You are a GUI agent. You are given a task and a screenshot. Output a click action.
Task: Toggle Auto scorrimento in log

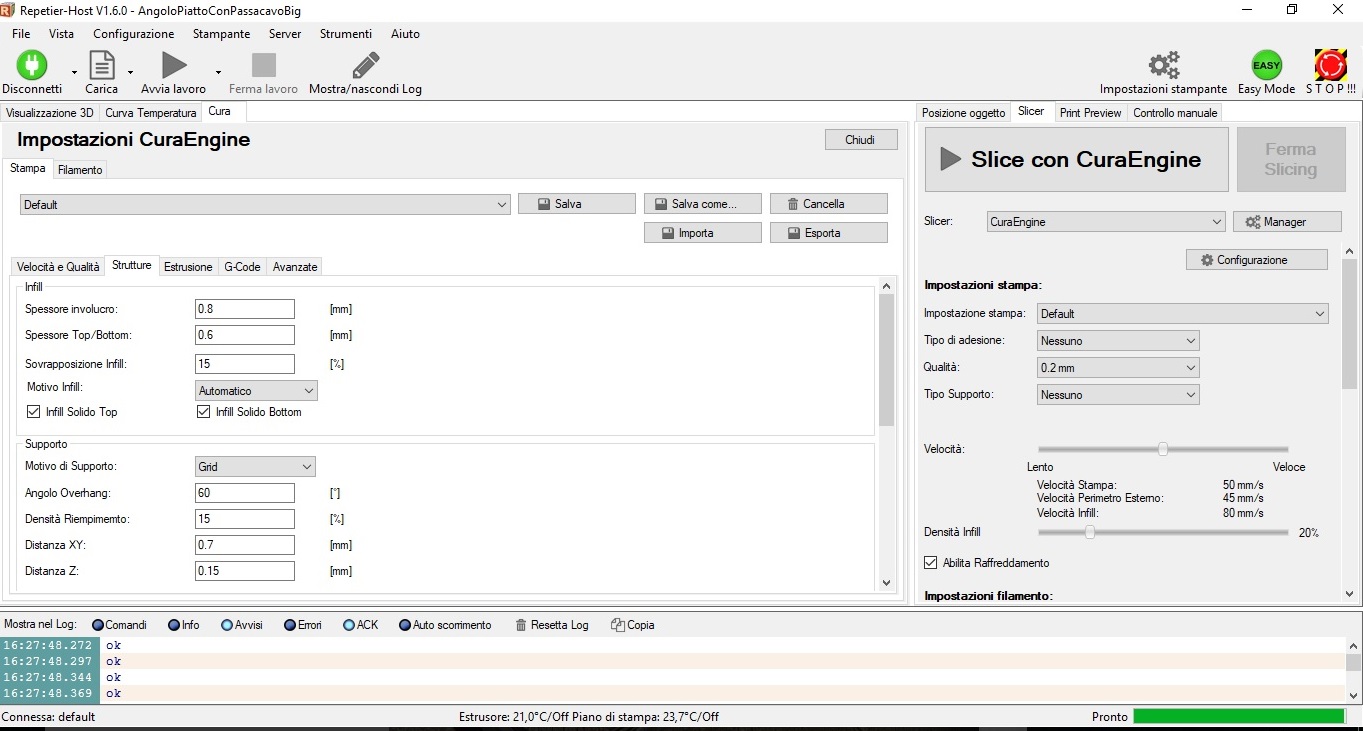point(446,625)
